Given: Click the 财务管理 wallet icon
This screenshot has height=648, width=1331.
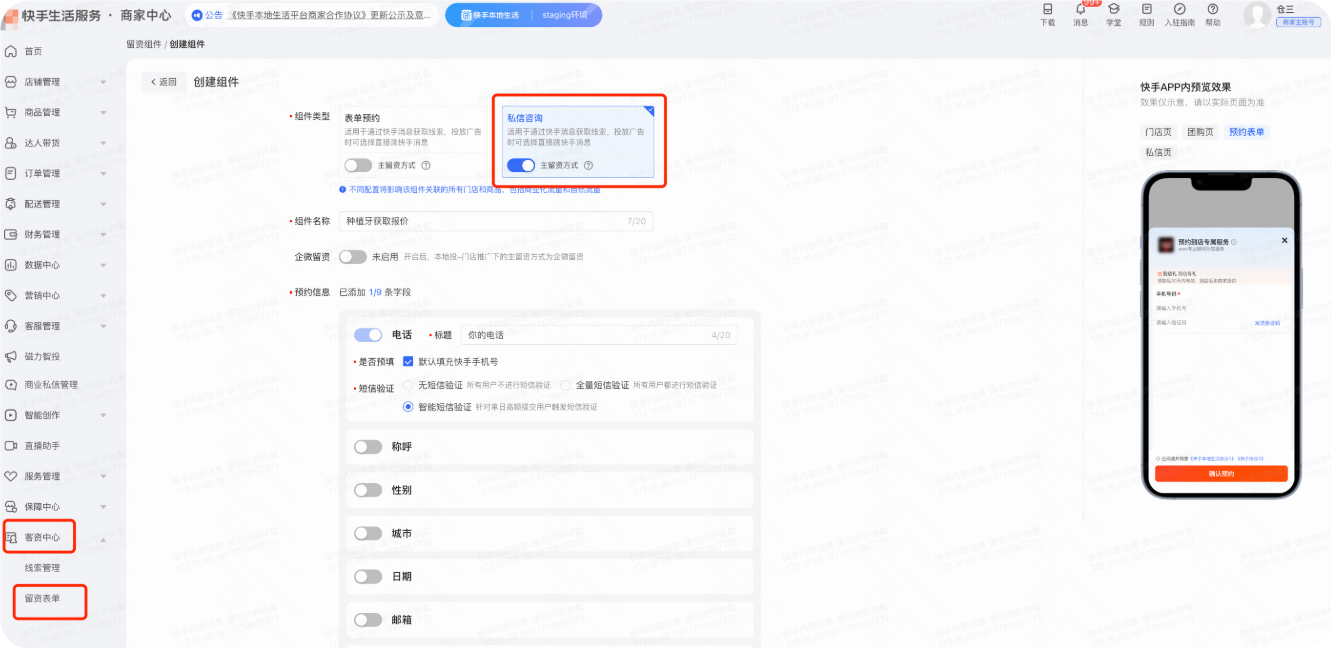Looking at the screenshot, I should [x=11, y=234].
